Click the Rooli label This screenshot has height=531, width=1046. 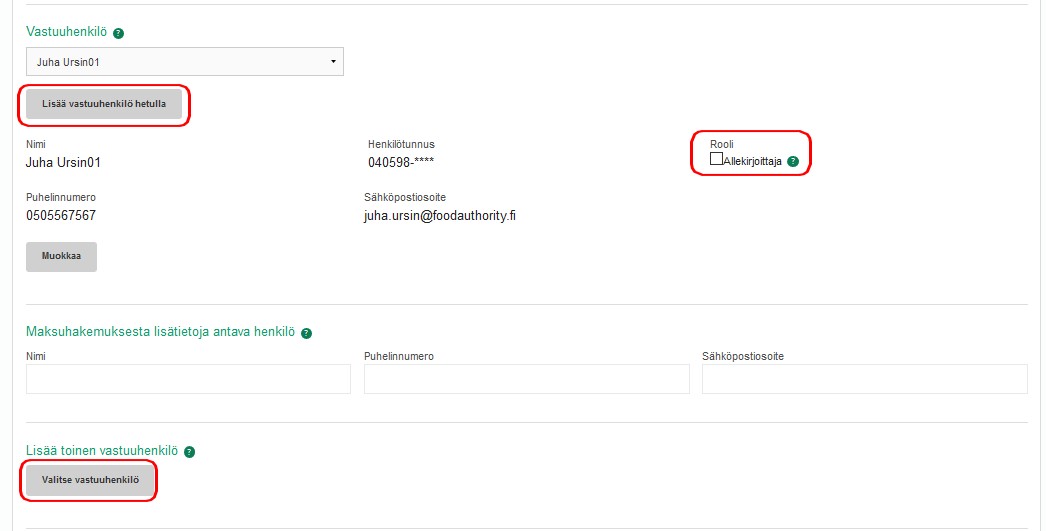pyautogui.click(x=722, y=144)
